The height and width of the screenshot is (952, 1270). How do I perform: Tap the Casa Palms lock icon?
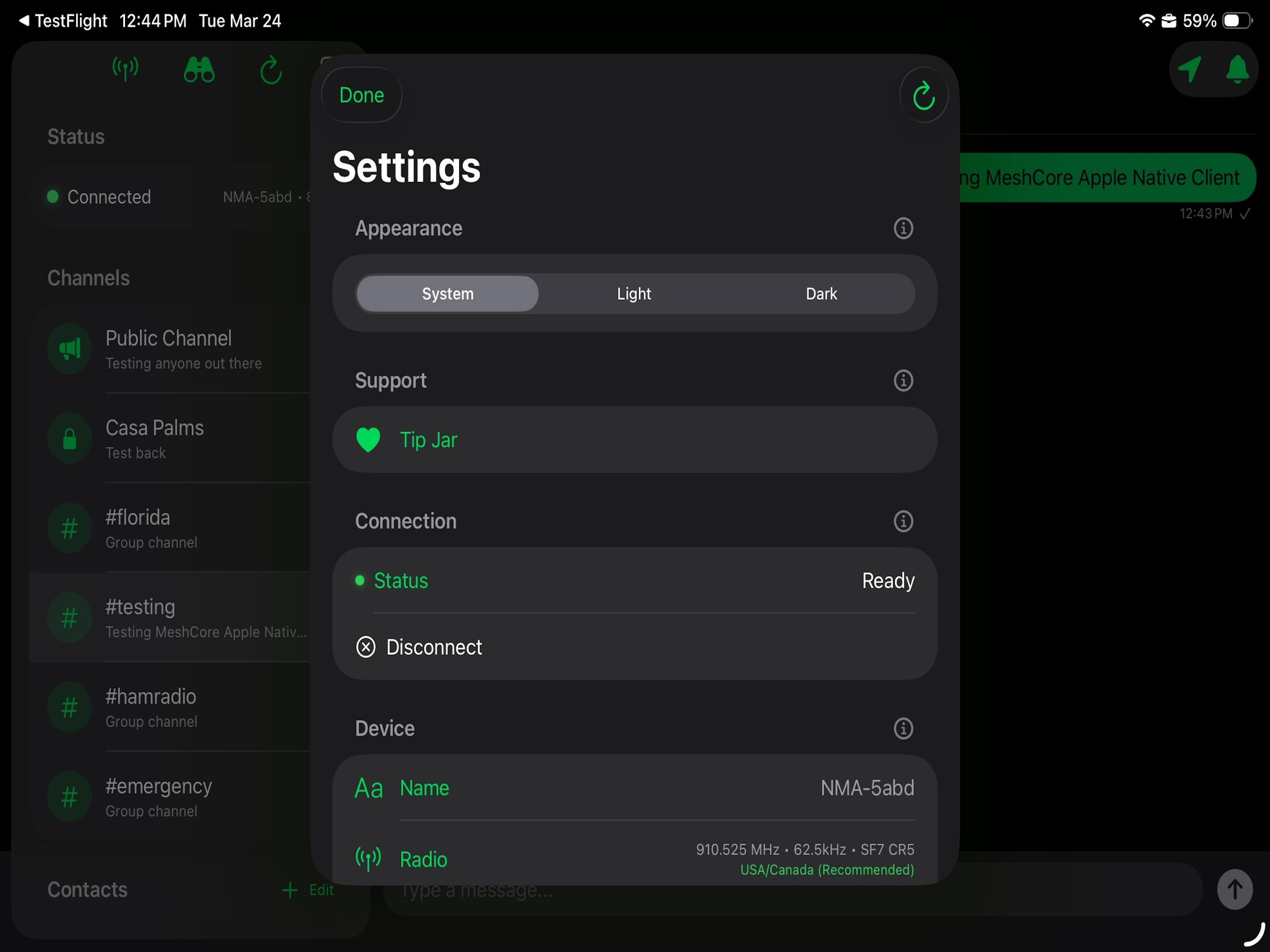[x=70, y=439]
